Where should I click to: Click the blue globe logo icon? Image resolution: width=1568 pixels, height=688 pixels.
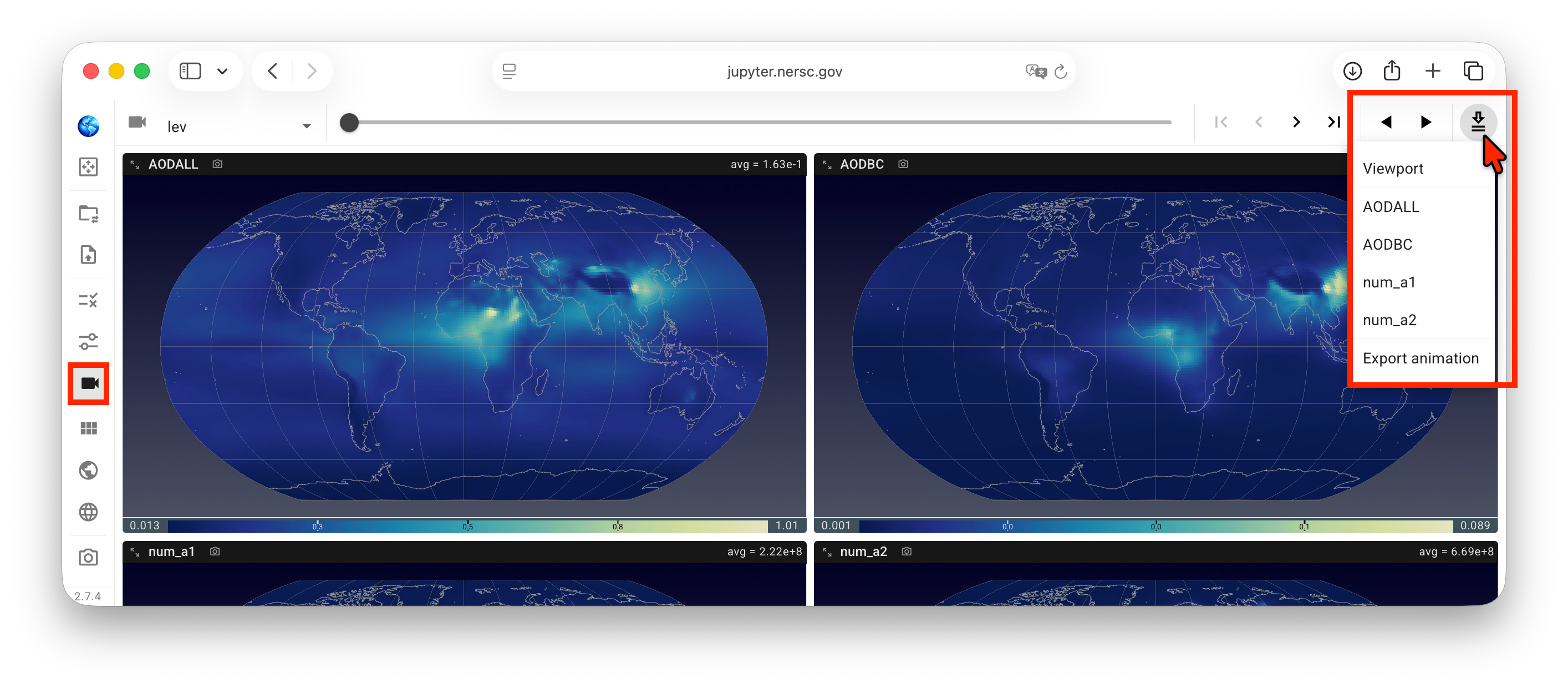click(88, 126)
